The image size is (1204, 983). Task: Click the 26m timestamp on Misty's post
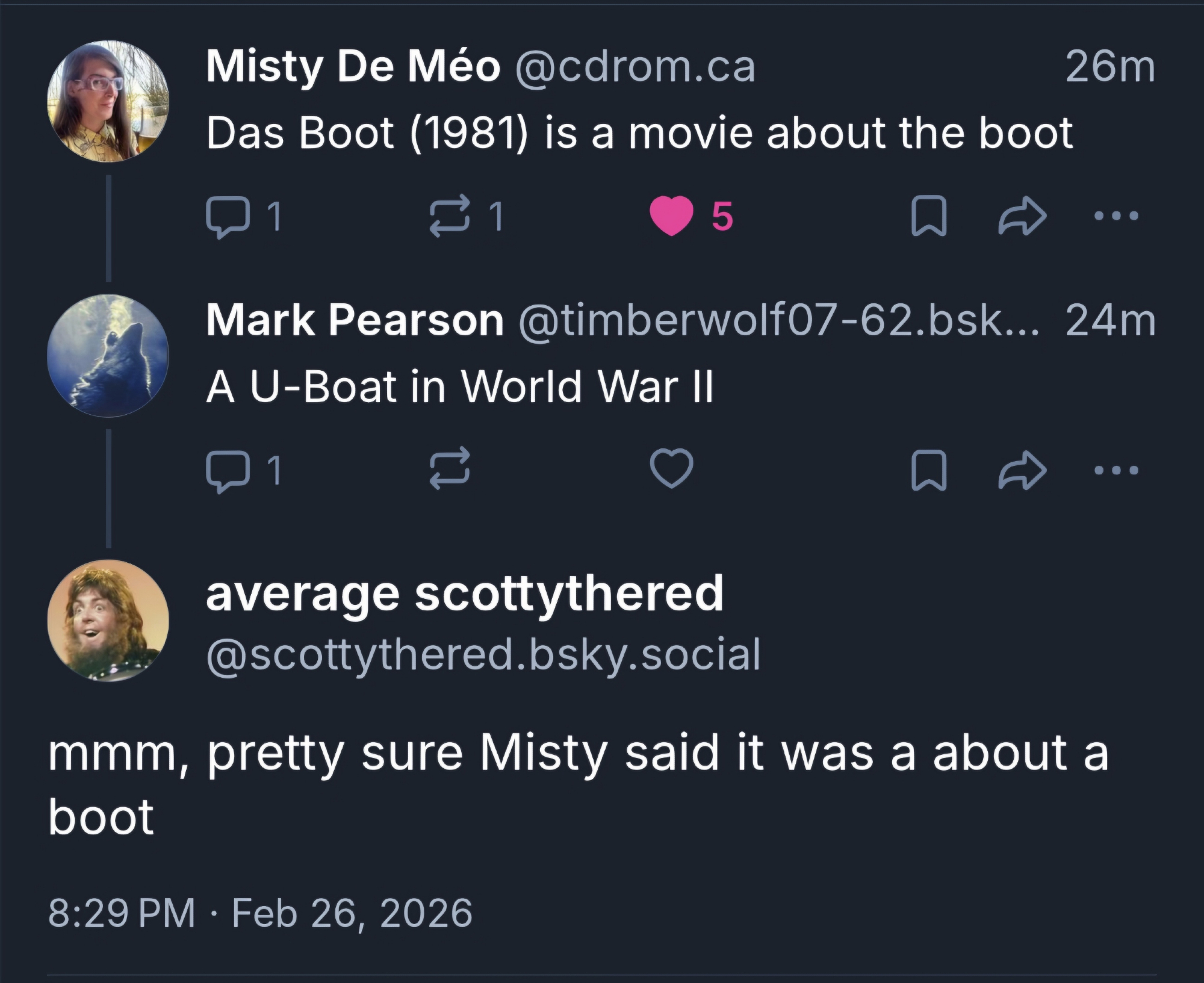click(x=1109, y=66)
